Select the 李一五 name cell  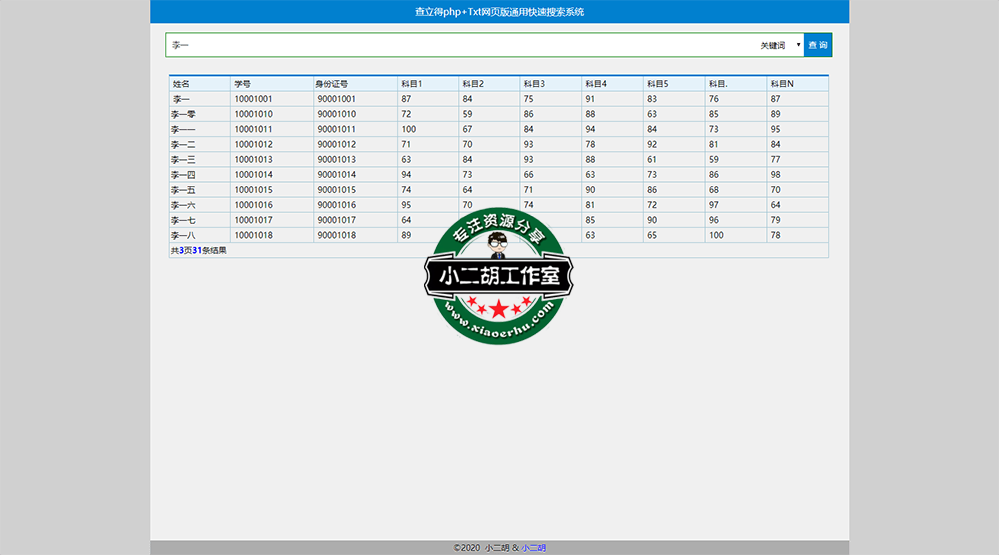point(184,190)
